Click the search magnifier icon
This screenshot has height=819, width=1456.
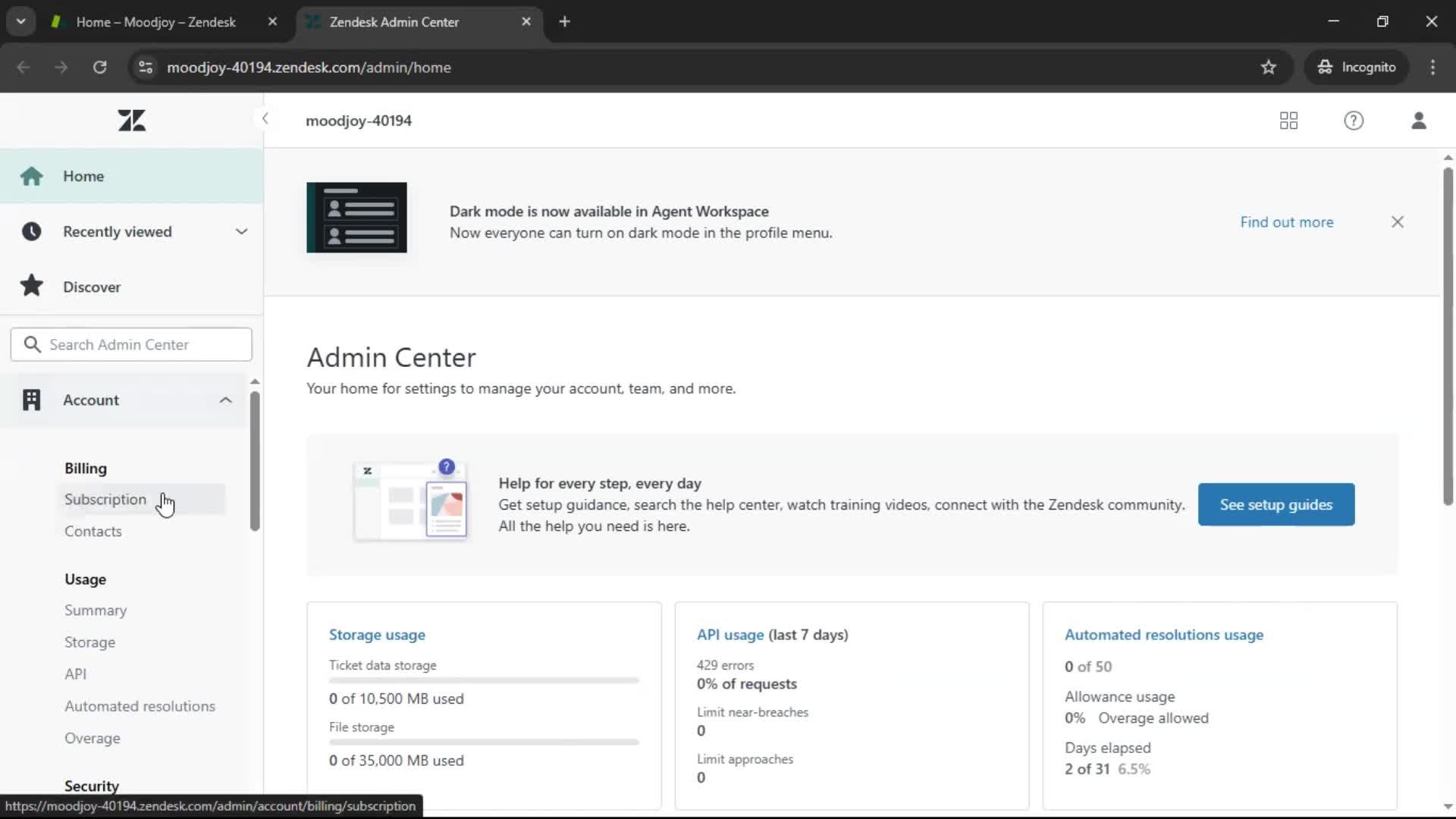[x=32, y=344]
